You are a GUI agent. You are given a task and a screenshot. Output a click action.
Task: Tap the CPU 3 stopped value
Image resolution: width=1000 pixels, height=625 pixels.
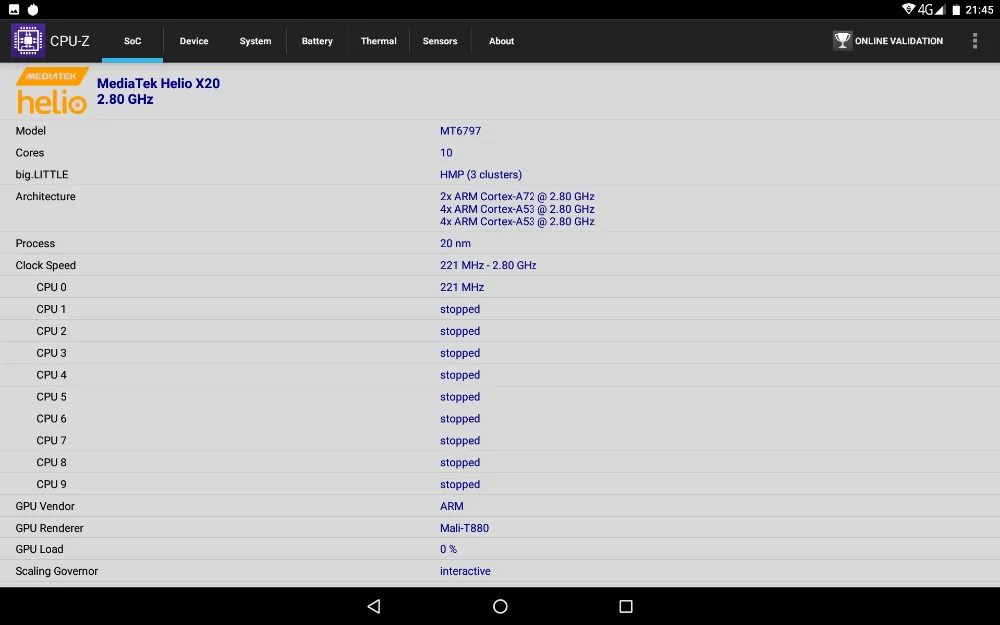pos(460,353)
